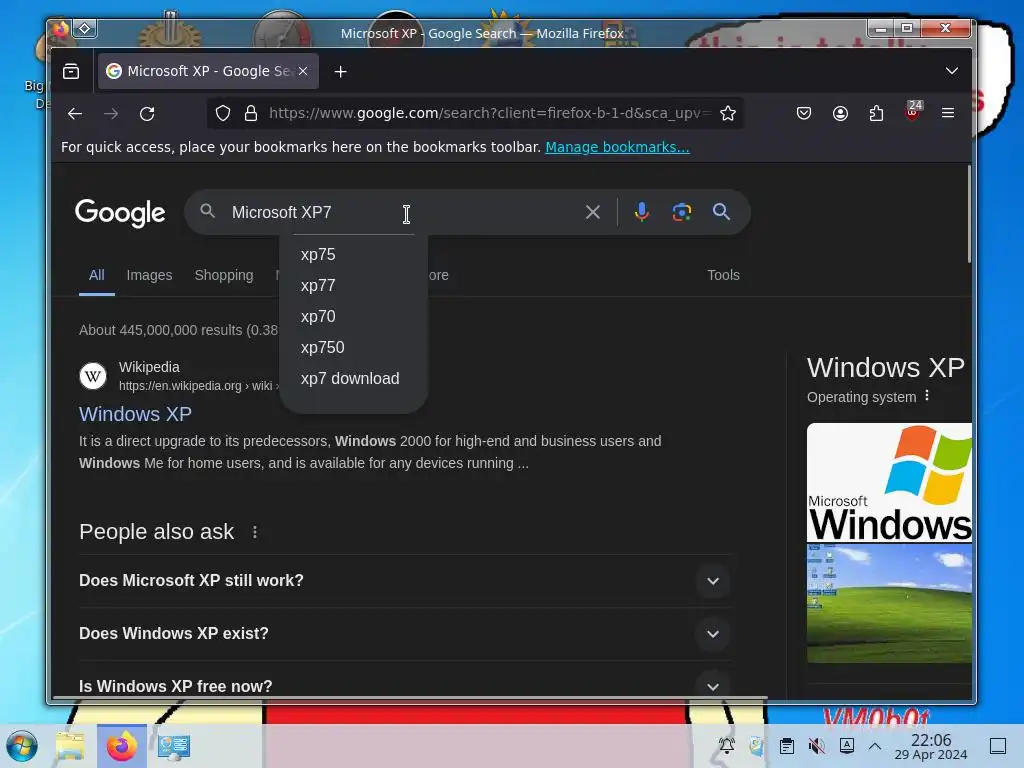The width and height of the screenshot is (1024, 768).
Task: Expand the list all tabs chevron
Action: coord(952,71)
